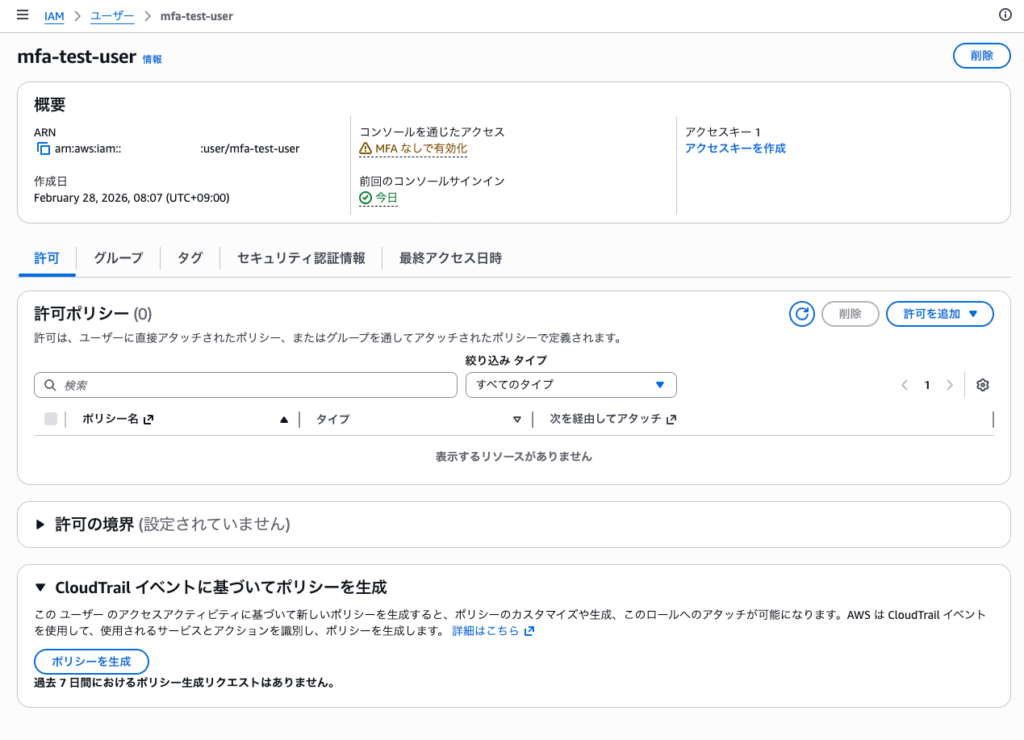The height and width of the screenshot is (740, 1024).
Task: Sort by ポリシー名 ascending arrow
Action: point(284,420)
